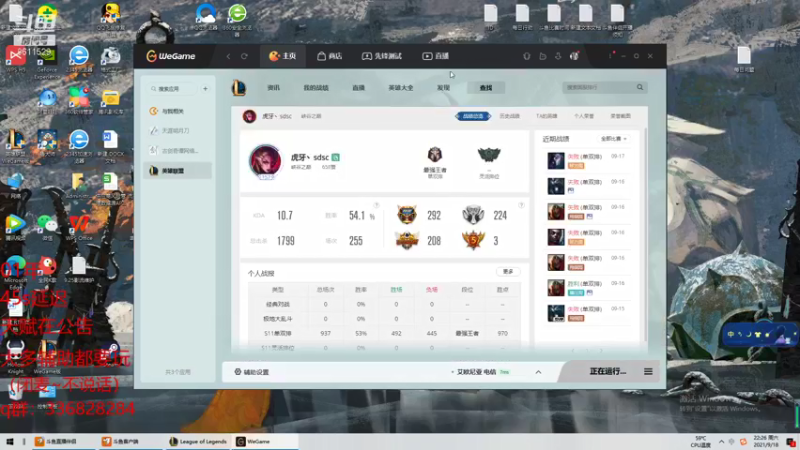Screen dimensions: 800x450
Task: Open the 先锋测试 tab
Action: click(x=382, y=56)
